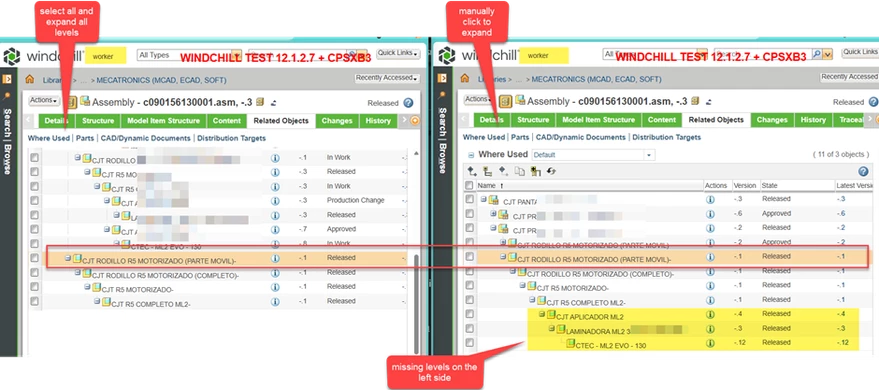Screen dimensions: 879x390
Task: Open the Recently Accessed dropdown in the left window
Action: tap(387, 78)
